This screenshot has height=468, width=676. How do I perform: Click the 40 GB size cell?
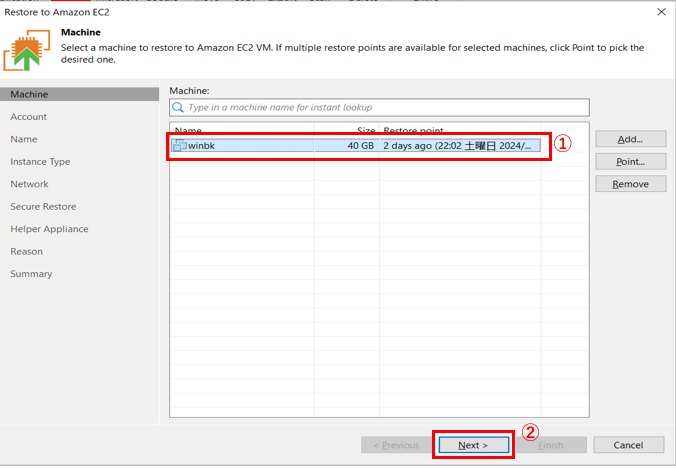[x=347, y=146]
